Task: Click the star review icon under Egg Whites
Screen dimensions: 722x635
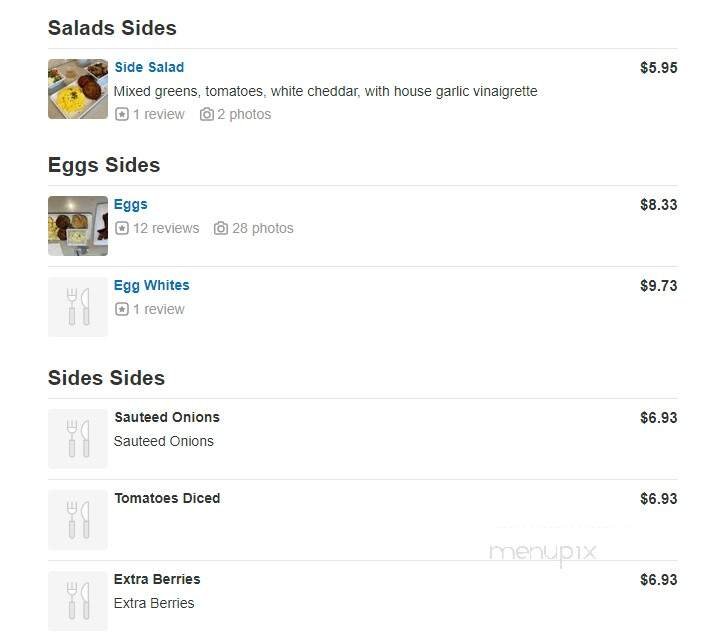Action: pyautogui.click(x=122, y=310)
